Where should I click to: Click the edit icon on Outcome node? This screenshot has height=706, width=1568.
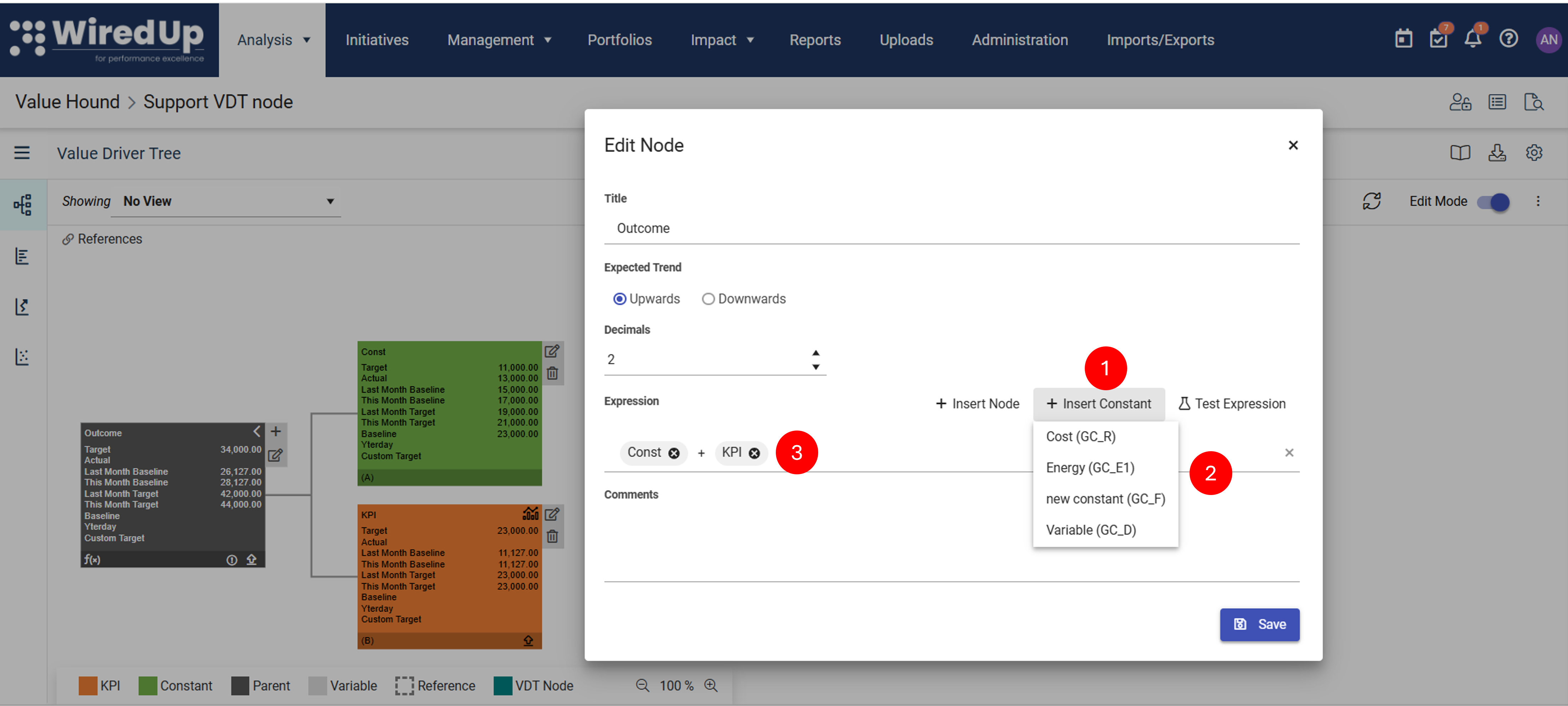(x=275, y=455)
